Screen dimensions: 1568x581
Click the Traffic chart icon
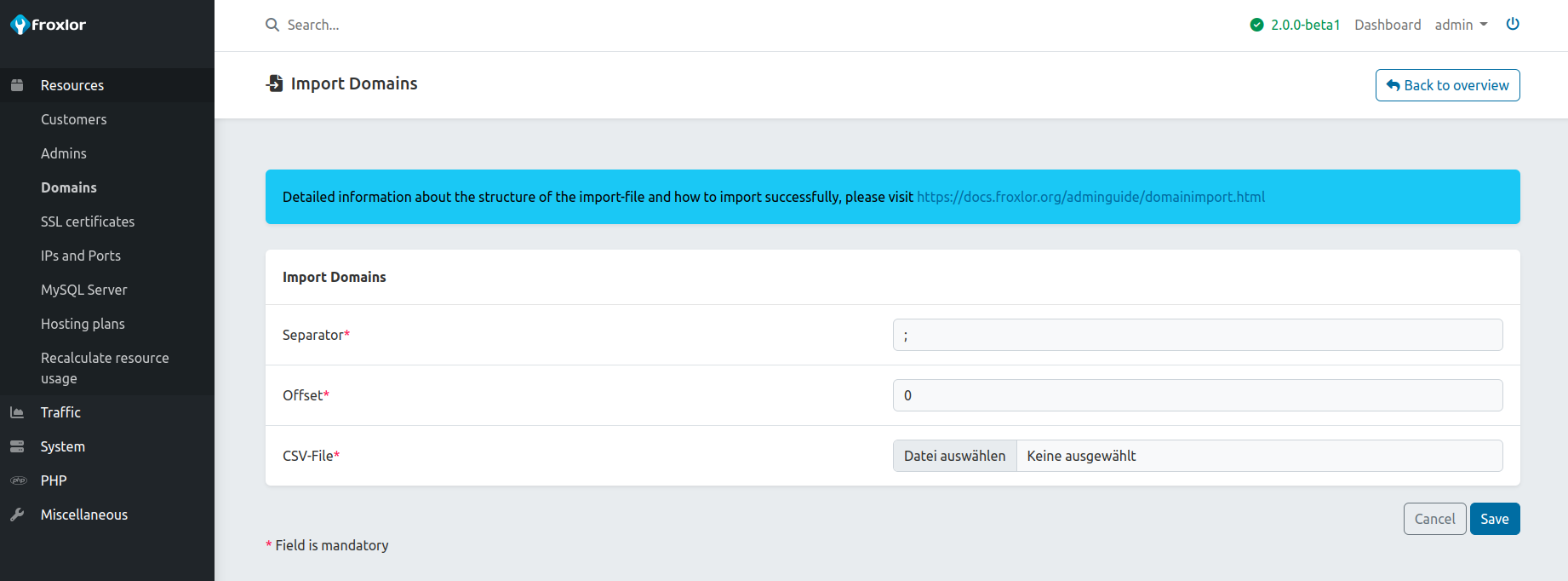point(17,412)
